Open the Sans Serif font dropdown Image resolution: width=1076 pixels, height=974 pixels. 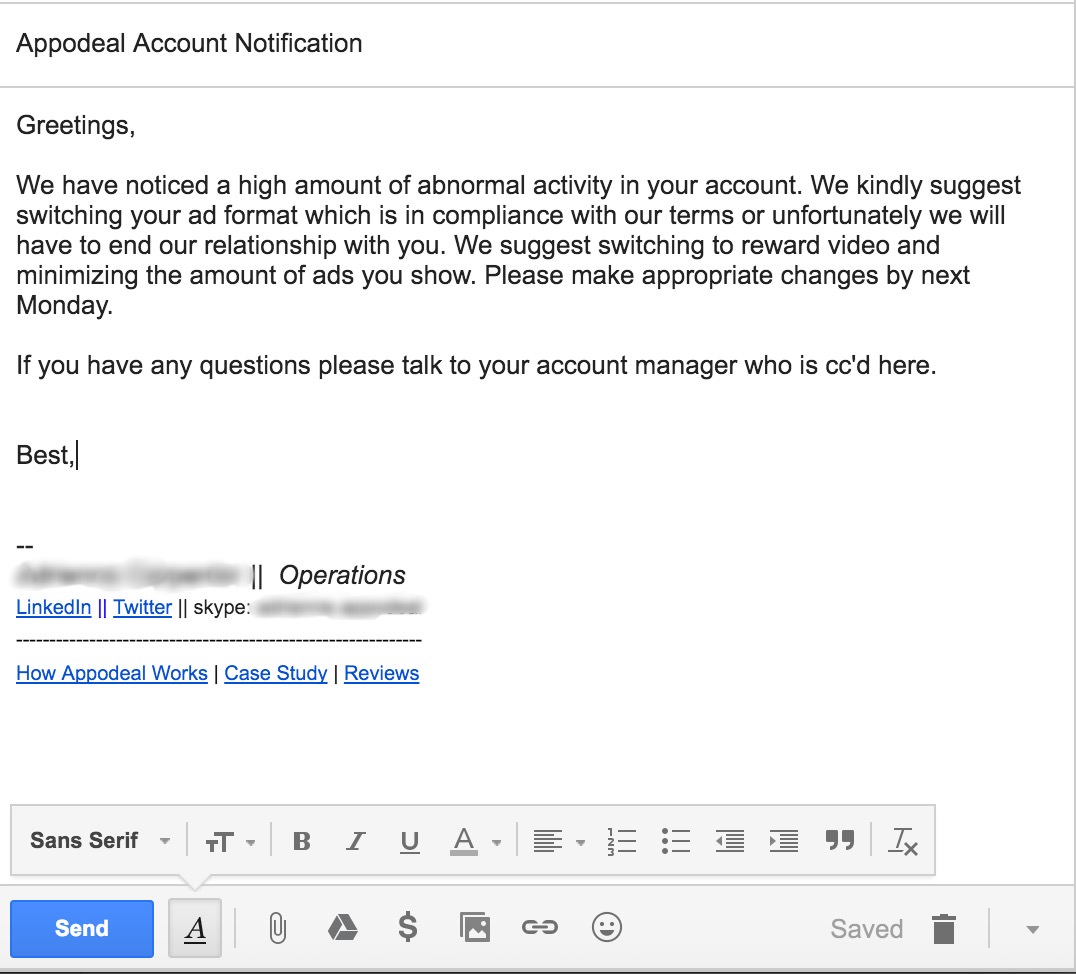[x=100, y=840]
